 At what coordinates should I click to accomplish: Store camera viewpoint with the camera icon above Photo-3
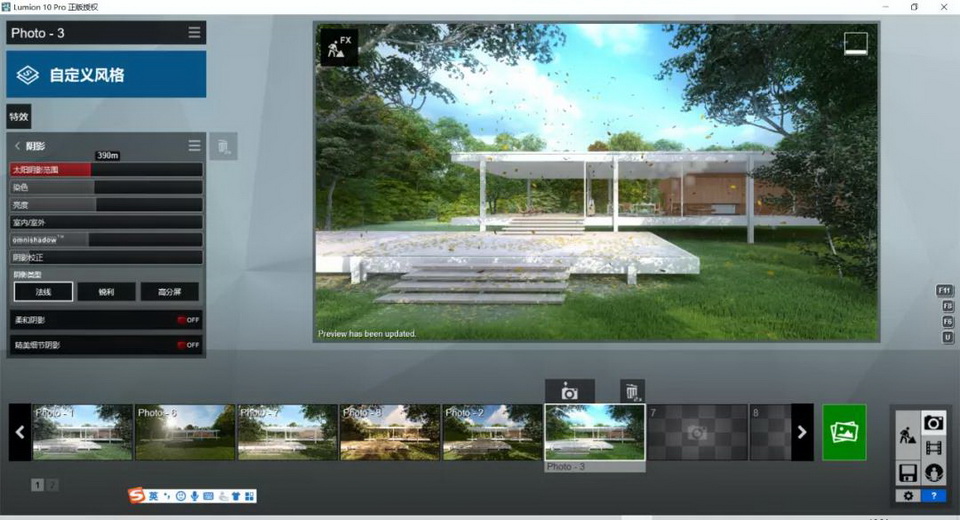coord(569,391)
